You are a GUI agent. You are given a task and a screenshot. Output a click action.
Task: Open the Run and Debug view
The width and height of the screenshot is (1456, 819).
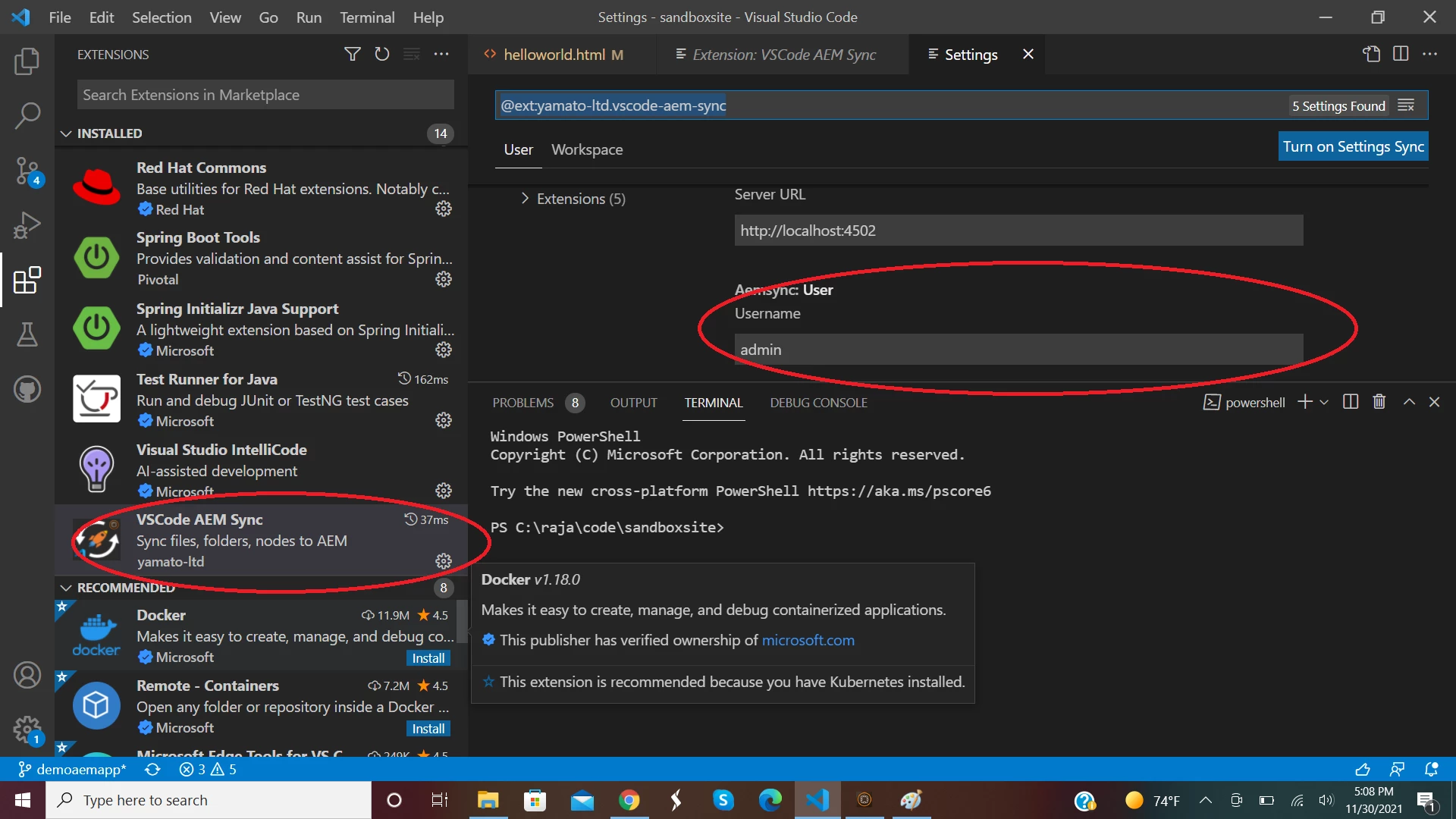27,225
